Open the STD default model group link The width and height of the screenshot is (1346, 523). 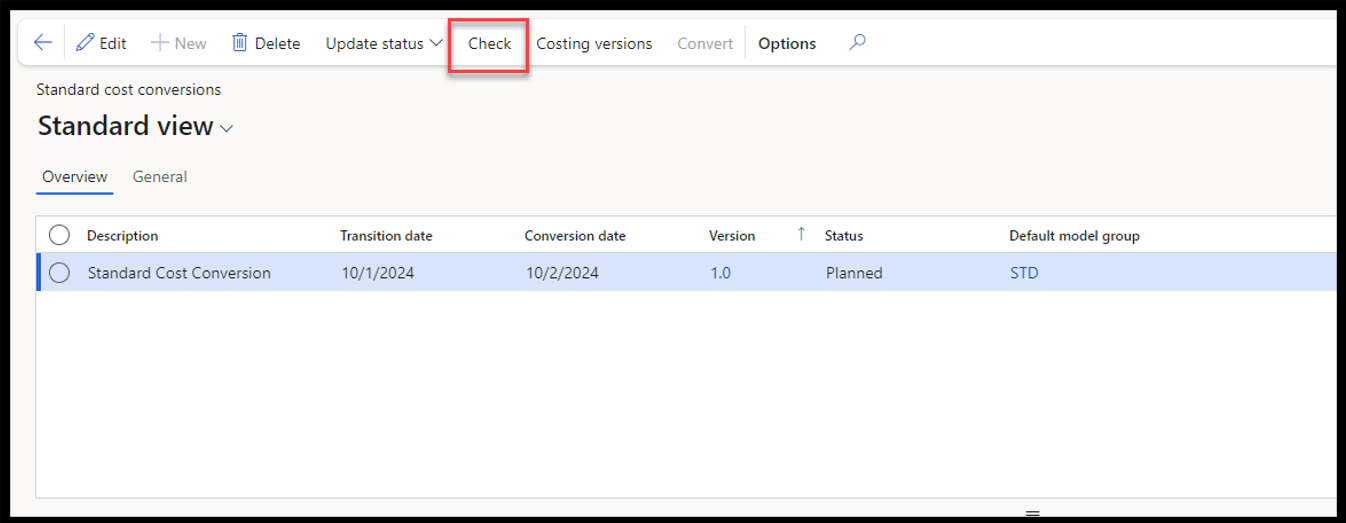click(1024, 273)
